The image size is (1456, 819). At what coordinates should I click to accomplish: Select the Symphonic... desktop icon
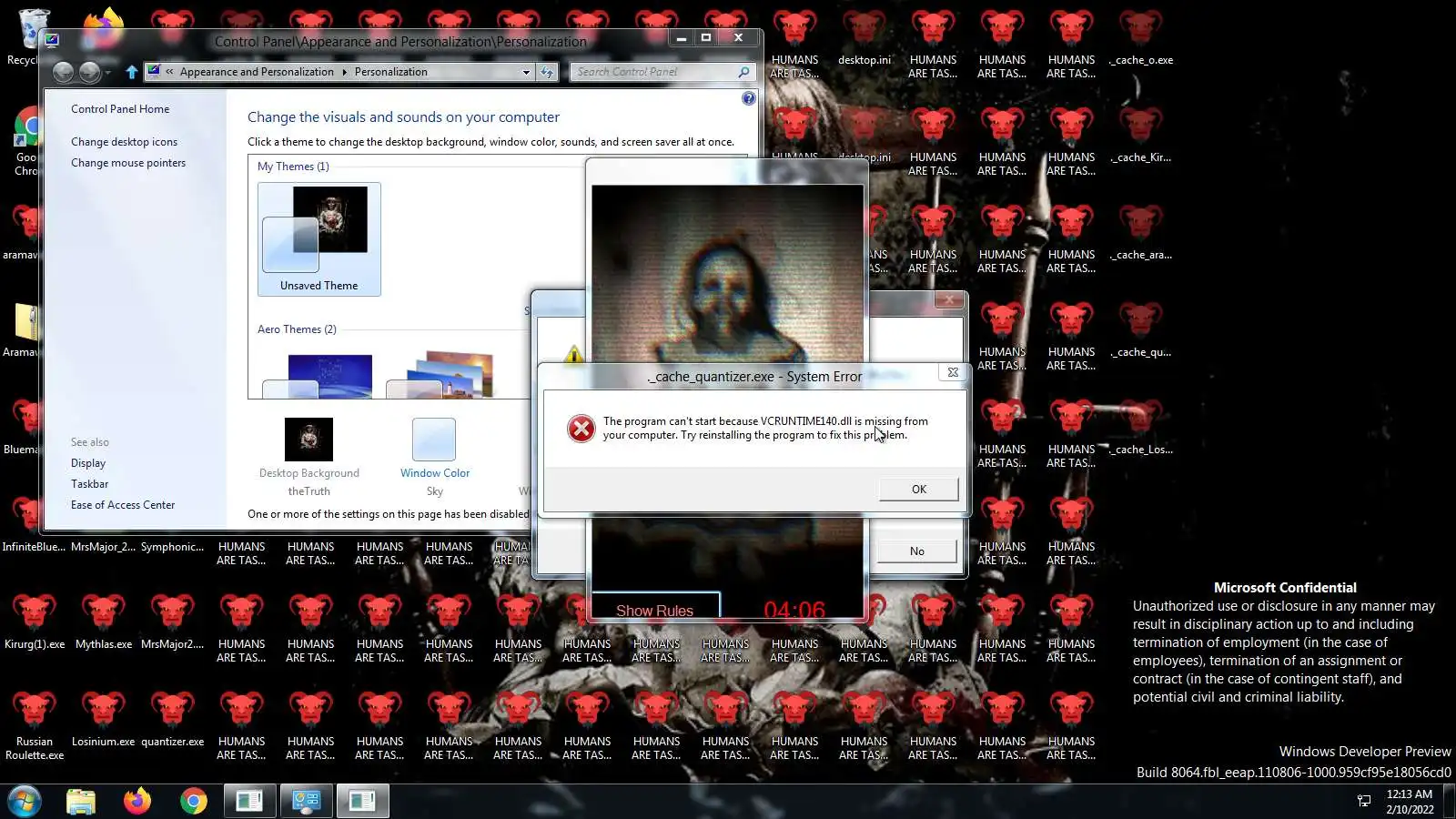172,547
